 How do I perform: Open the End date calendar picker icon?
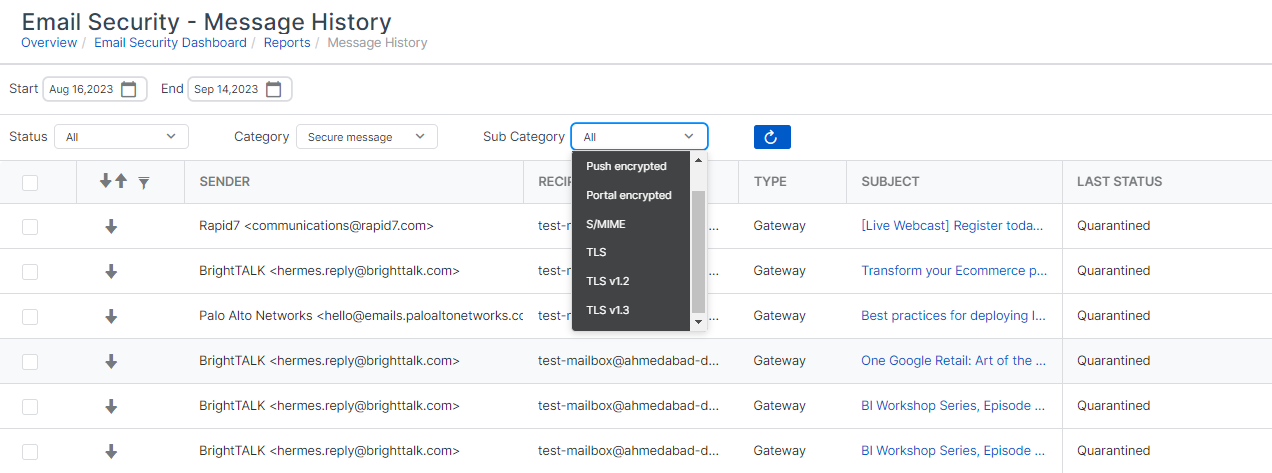tap(273, 89)
